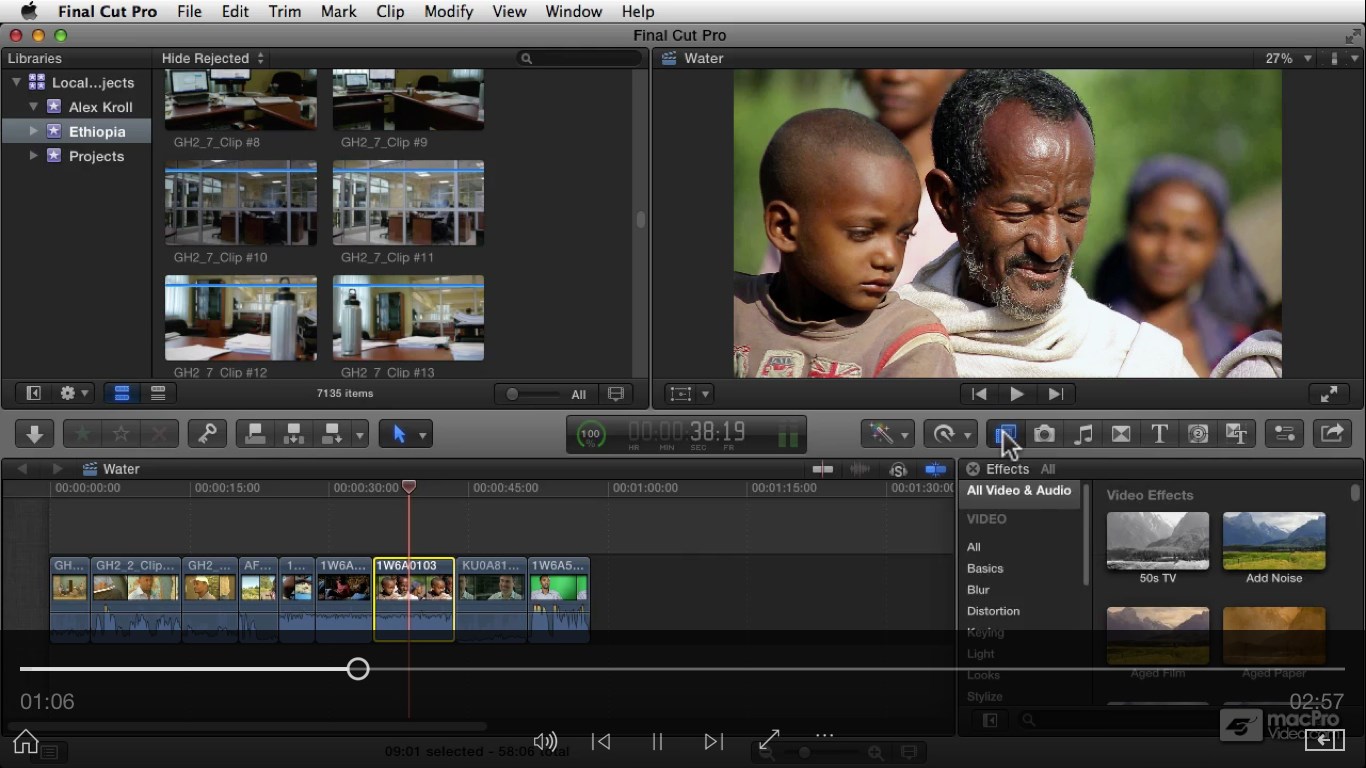Click the Share project icon
1366x768 pixels.
click(1332, 434)
